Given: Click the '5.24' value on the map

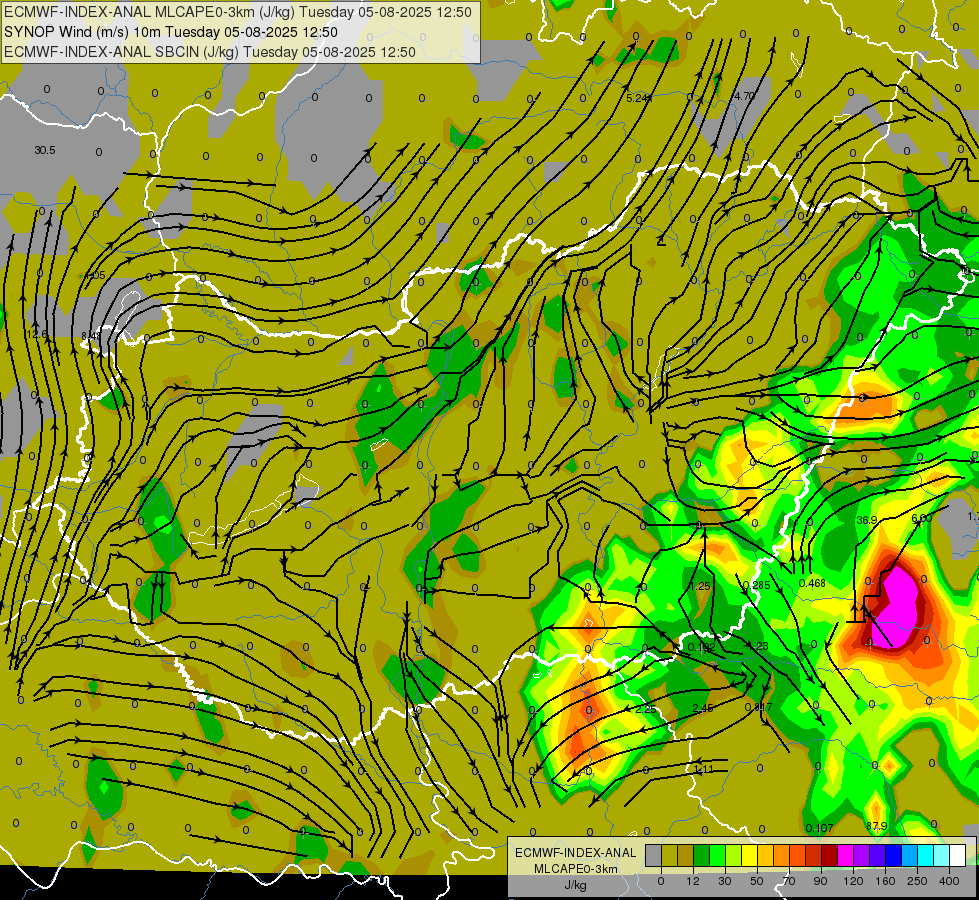Looking at the screenshot, I should [x=638, y=98].
